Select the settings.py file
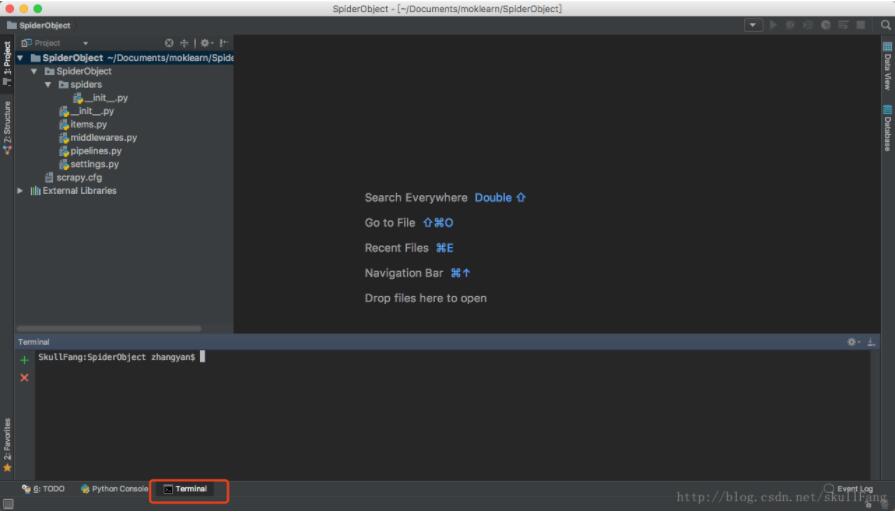Image resolution: width=895 pixels, height=512 pixels. pyautogui.click(x=89, y=164)
